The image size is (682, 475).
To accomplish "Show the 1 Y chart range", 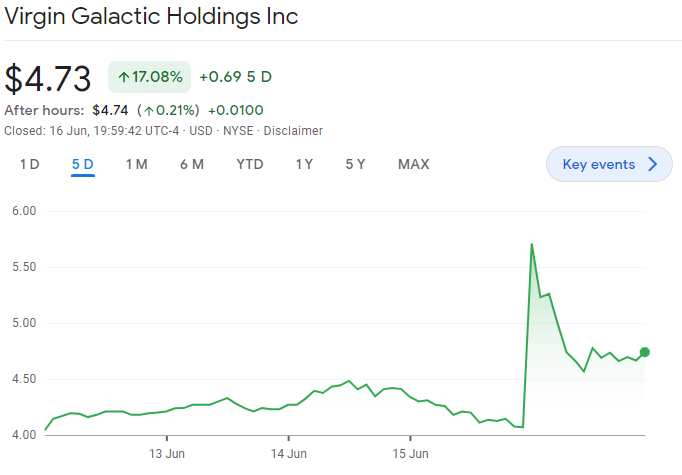I will tap(304, 164).
